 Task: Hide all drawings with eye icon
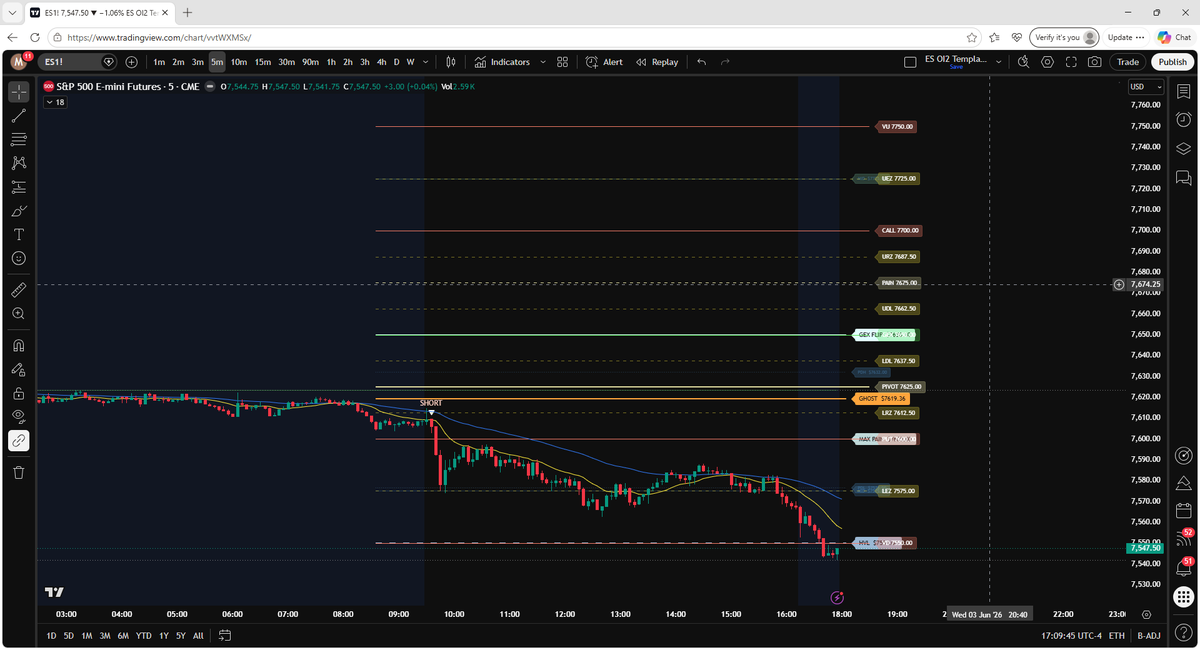tap(19, 416)
